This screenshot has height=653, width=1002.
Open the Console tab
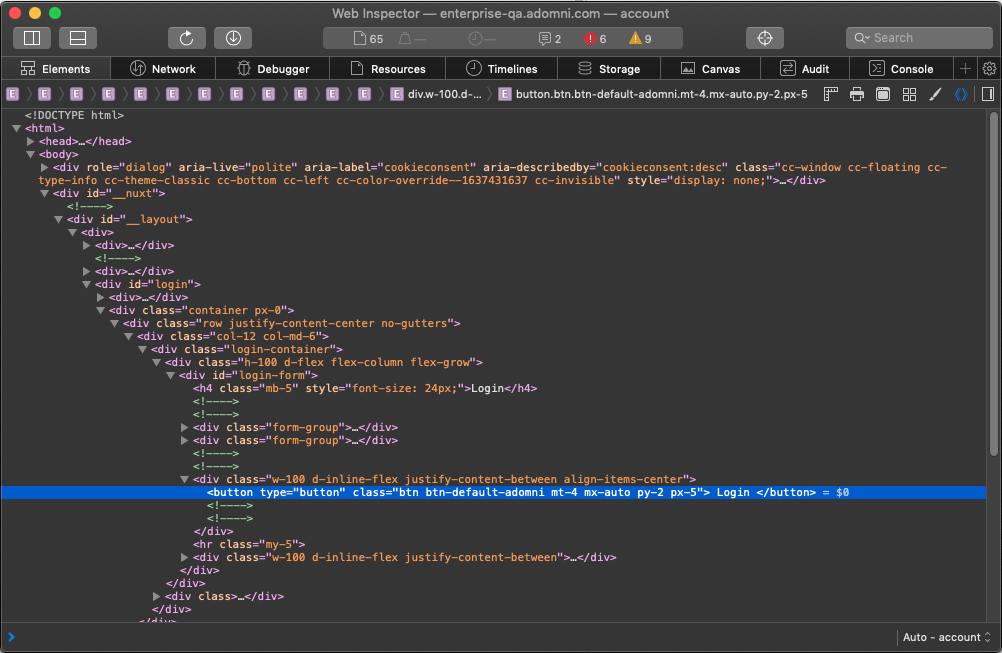tap(901, 69)
